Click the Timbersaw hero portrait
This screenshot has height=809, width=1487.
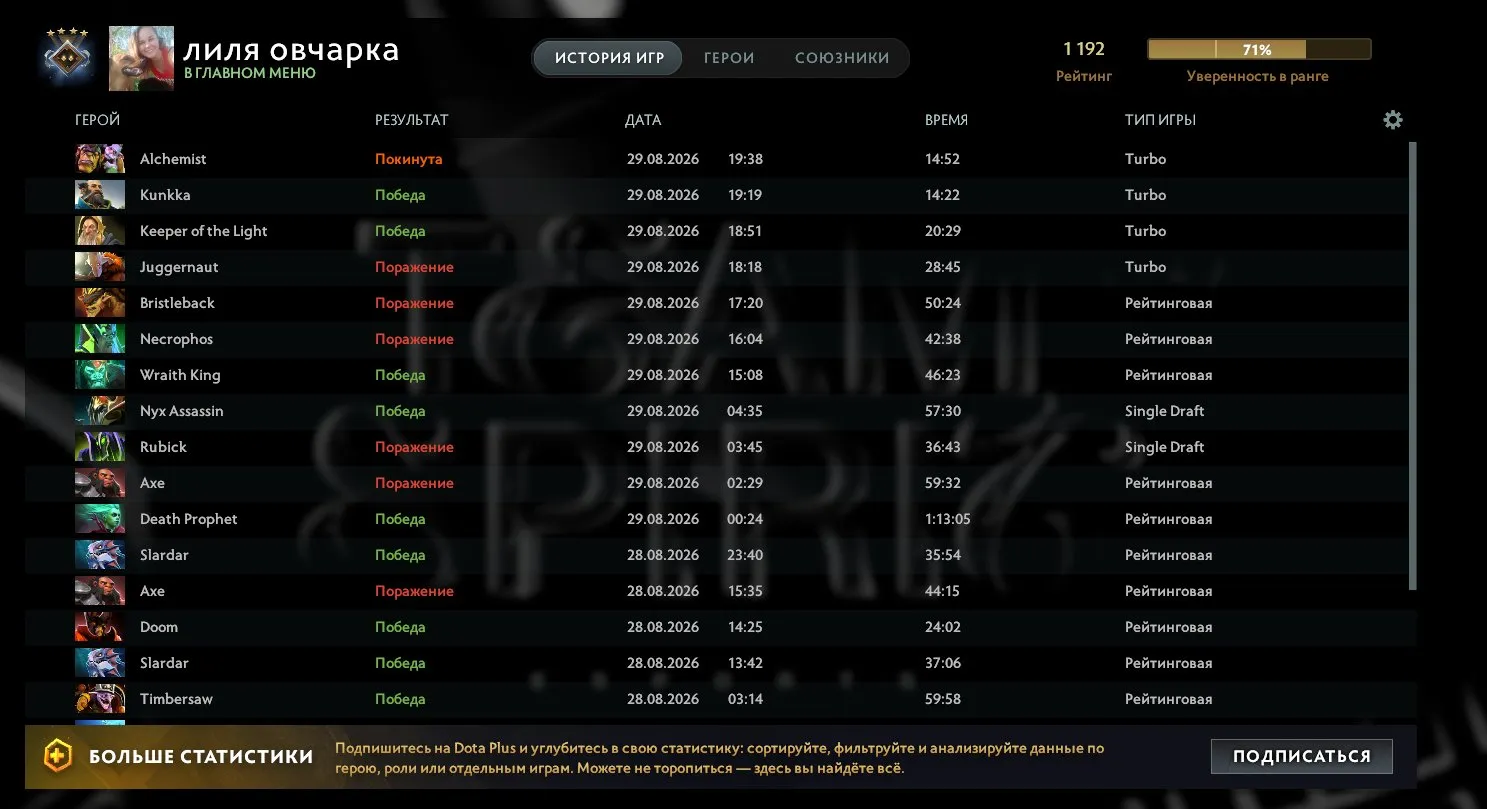tap(100, 699)
